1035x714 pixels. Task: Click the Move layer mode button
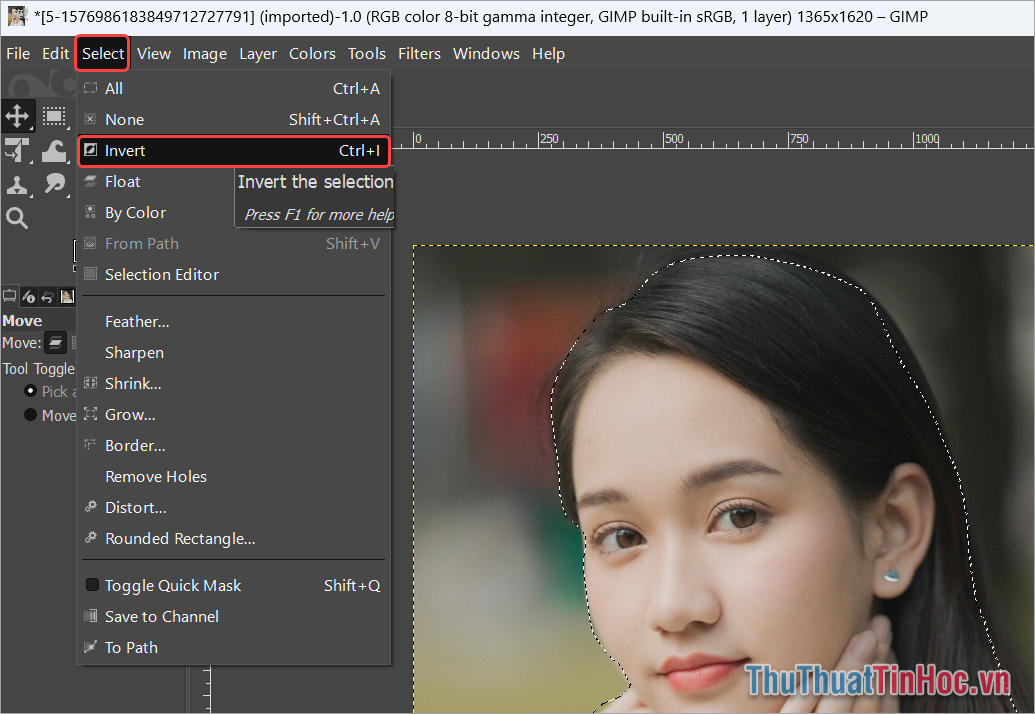(x=55, y=342)
